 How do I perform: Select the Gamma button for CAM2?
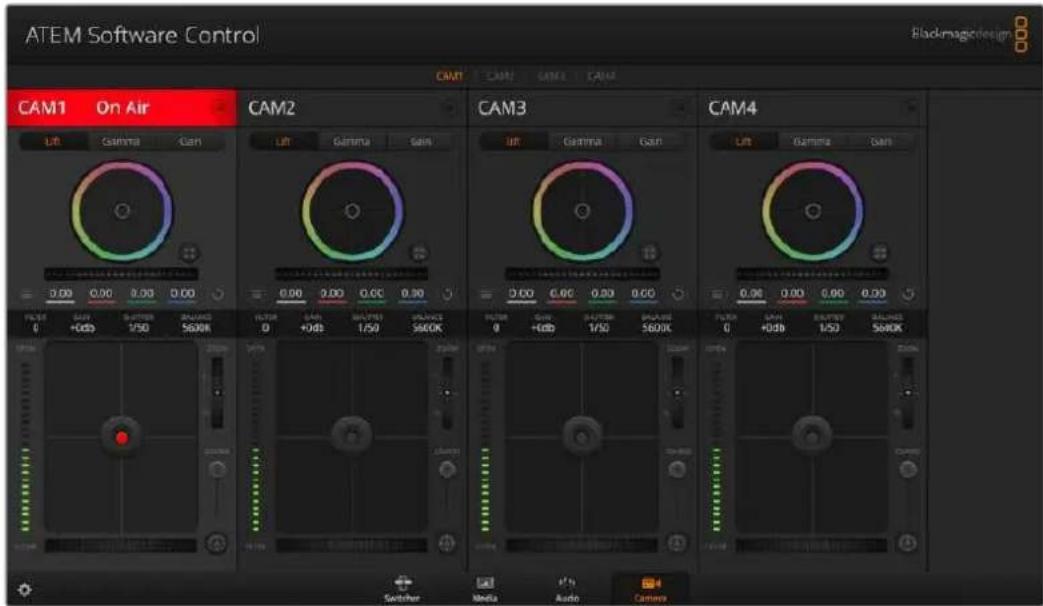[351, 141]
